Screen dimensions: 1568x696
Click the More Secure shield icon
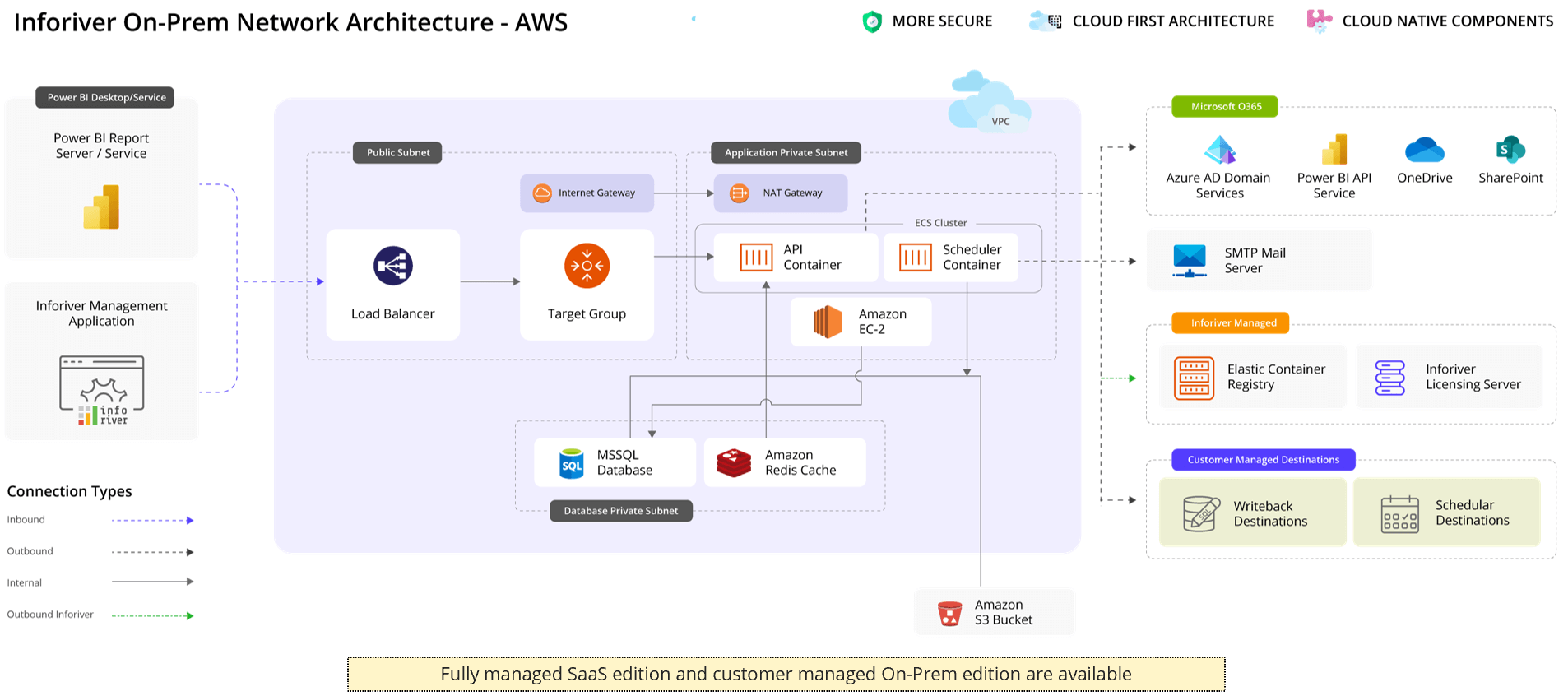click(x=872, y=22)
